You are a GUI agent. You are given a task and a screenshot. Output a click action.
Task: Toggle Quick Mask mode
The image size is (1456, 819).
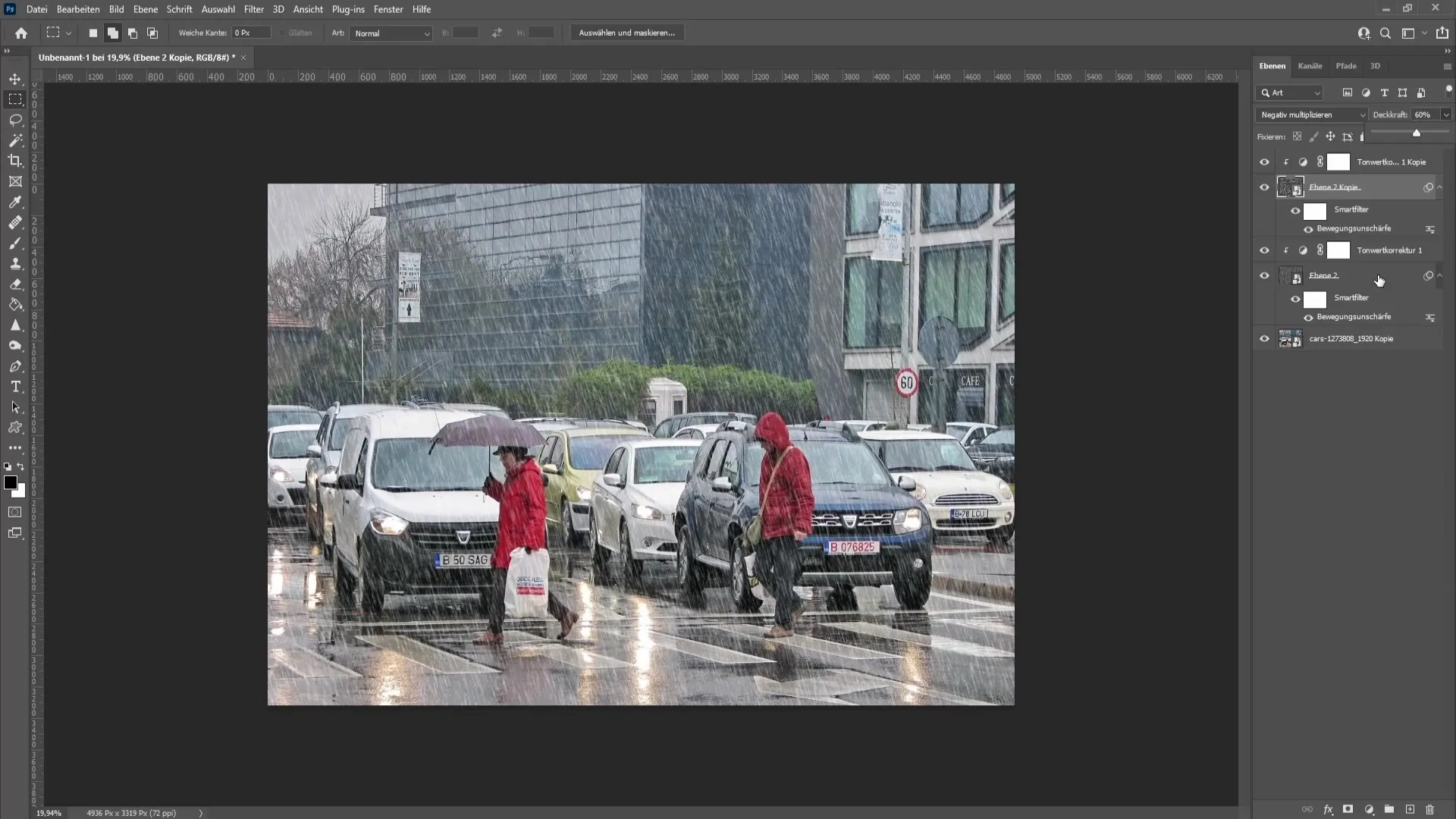(x=15, y=512)
